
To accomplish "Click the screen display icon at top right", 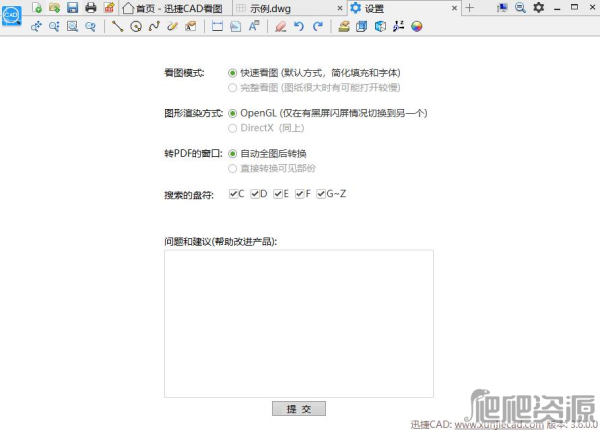I will tap(502, 7).
